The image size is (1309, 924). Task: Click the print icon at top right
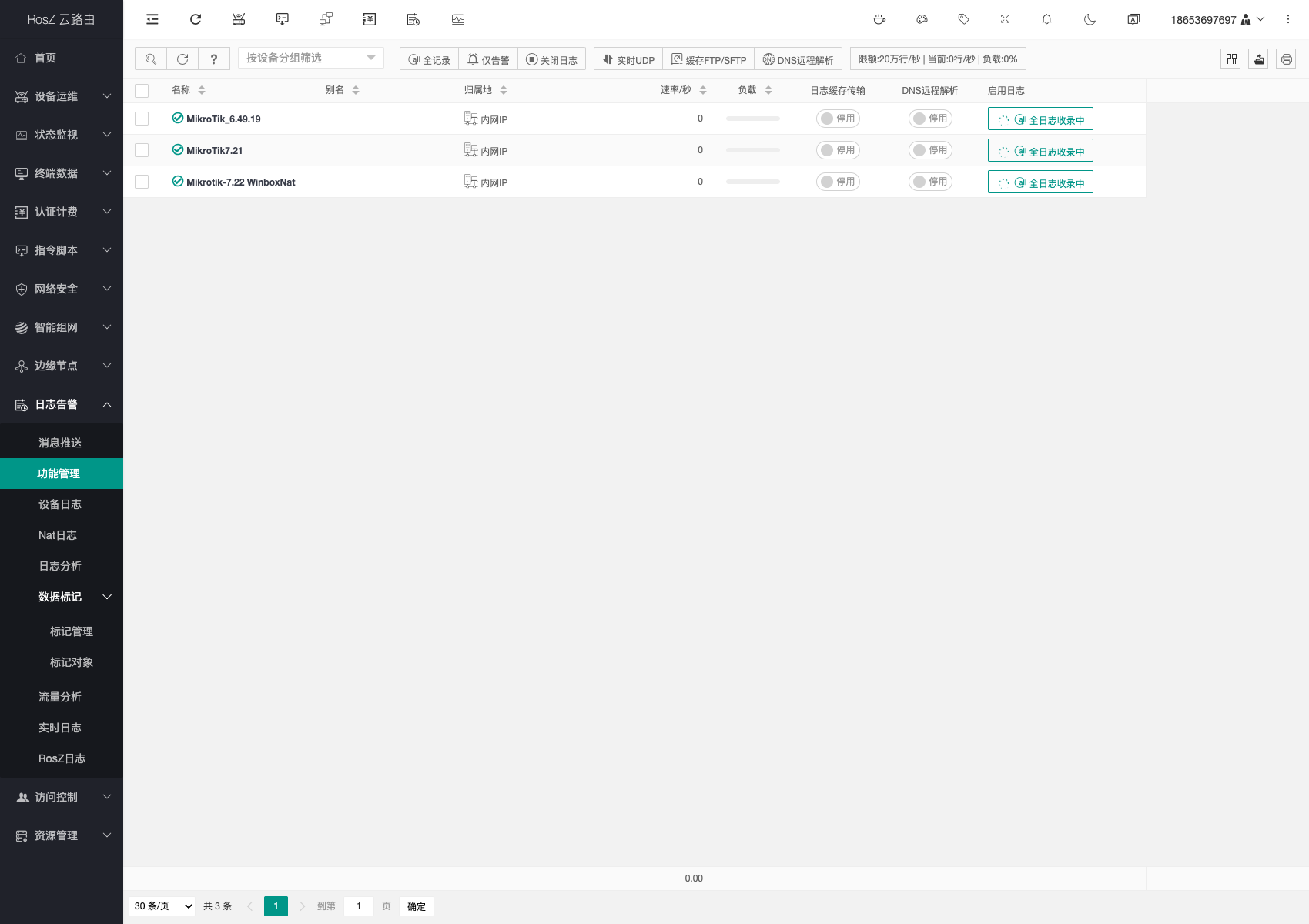pos(1286,59)
